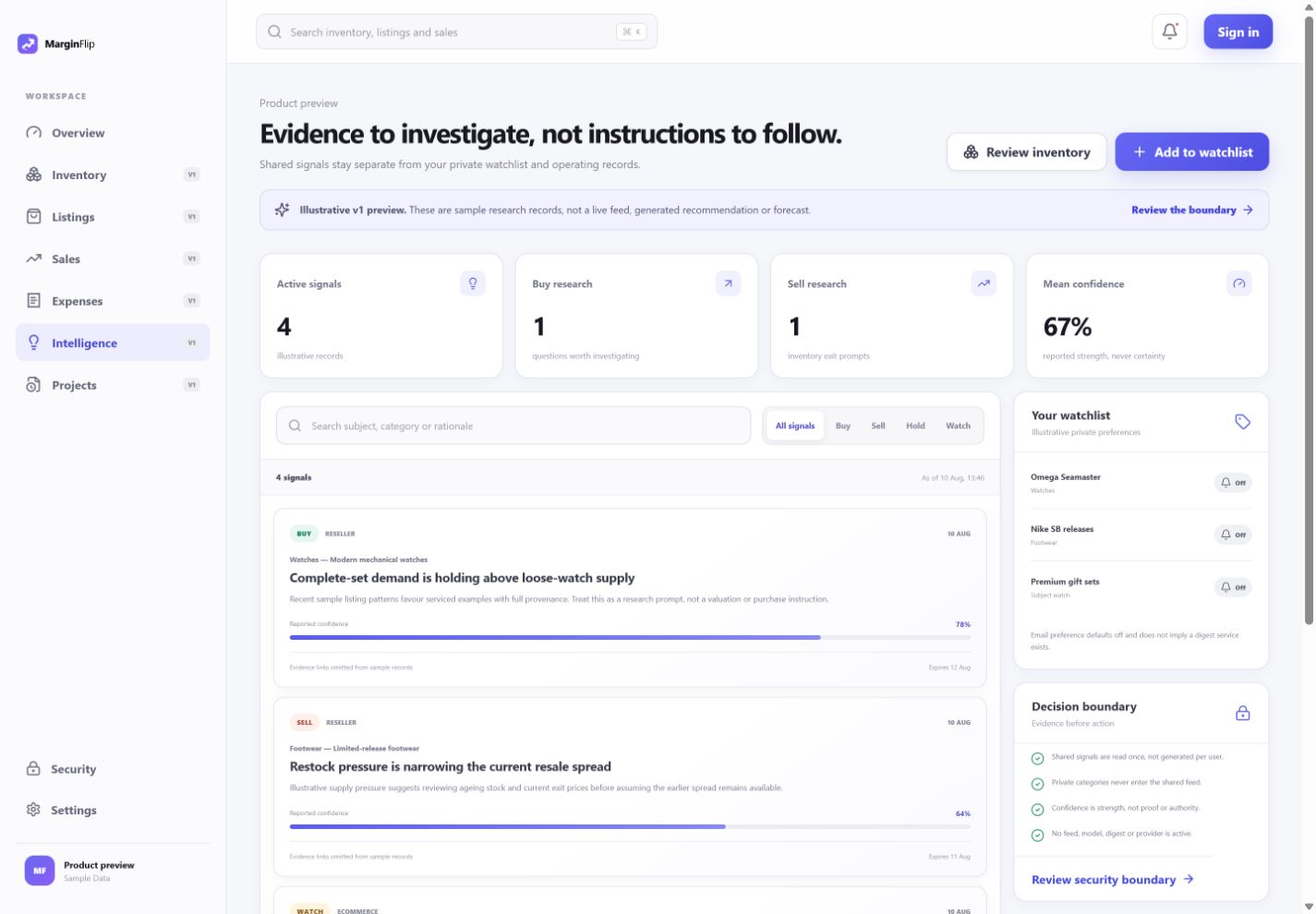The width and height of the screenshot is (1316, 914).
Task: Click the 67% mean confidence value
Action: (1067, 327)
